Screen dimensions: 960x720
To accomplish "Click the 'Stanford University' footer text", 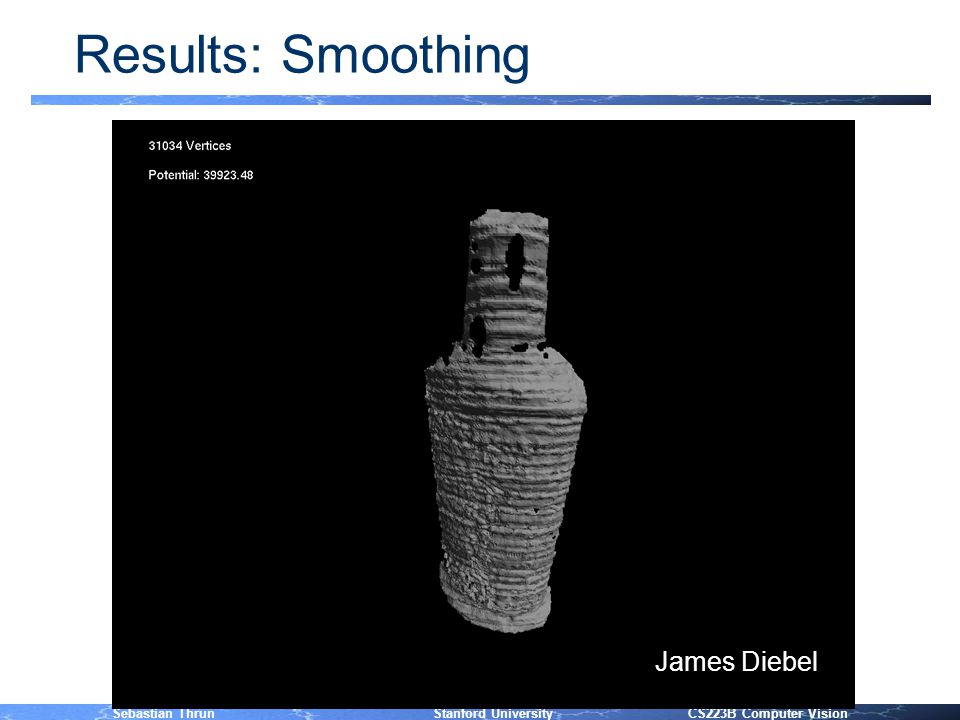I will tap(493, 713).
